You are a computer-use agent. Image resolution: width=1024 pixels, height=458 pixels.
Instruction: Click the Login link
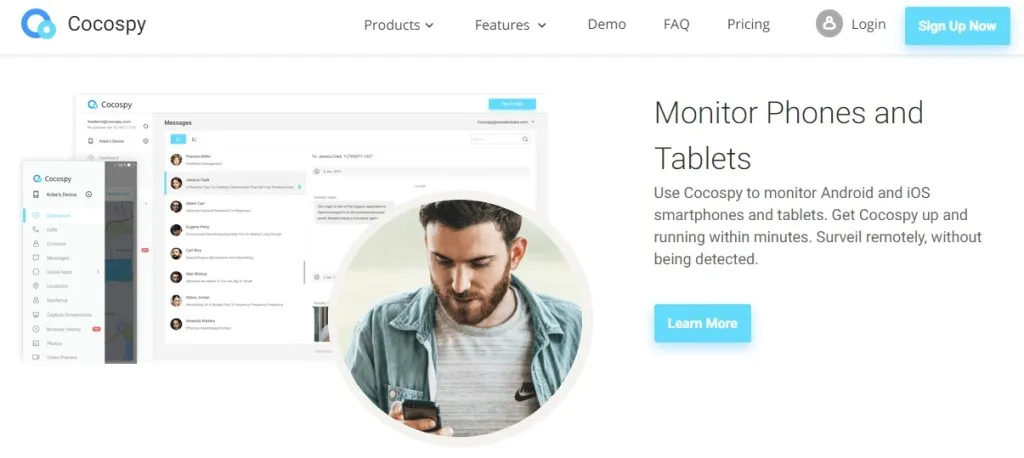pos(869,24)
